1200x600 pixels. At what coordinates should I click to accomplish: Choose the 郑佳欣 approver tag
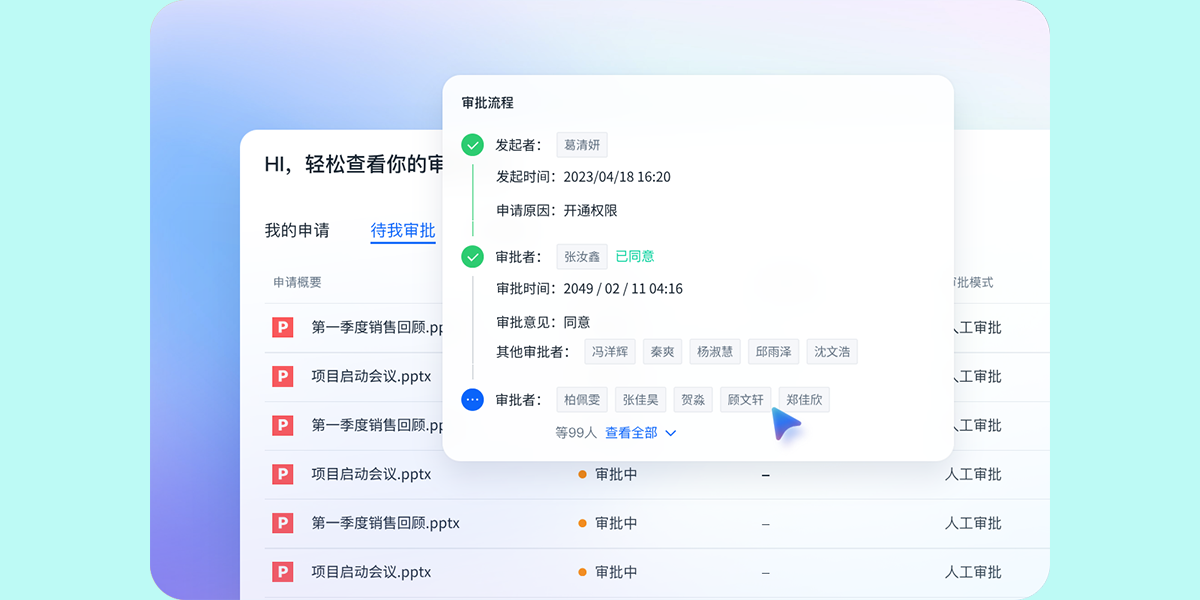tap(804, 400)
